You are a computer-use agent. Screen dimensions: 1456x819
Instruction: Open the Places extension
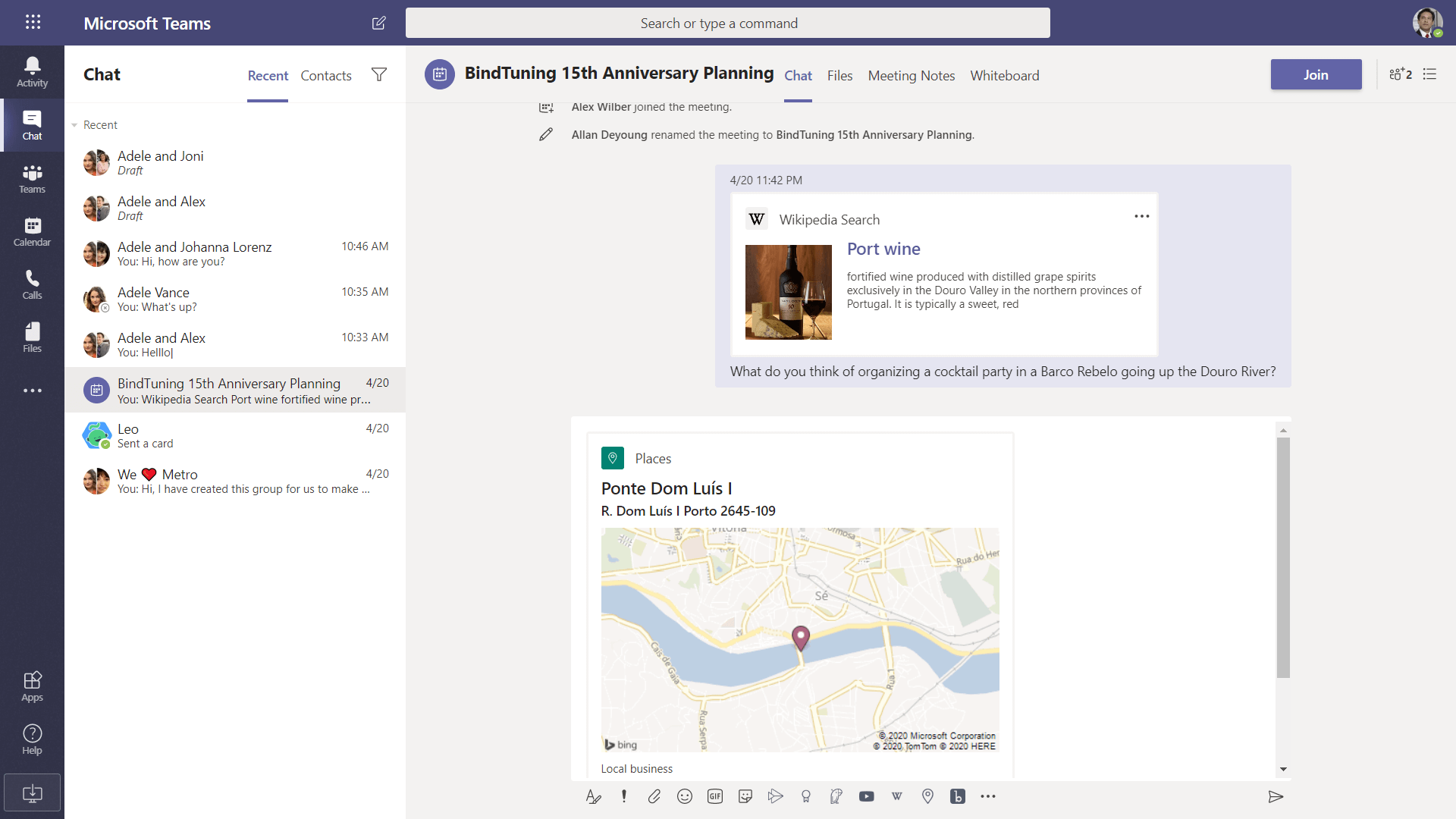coord(927,796)
